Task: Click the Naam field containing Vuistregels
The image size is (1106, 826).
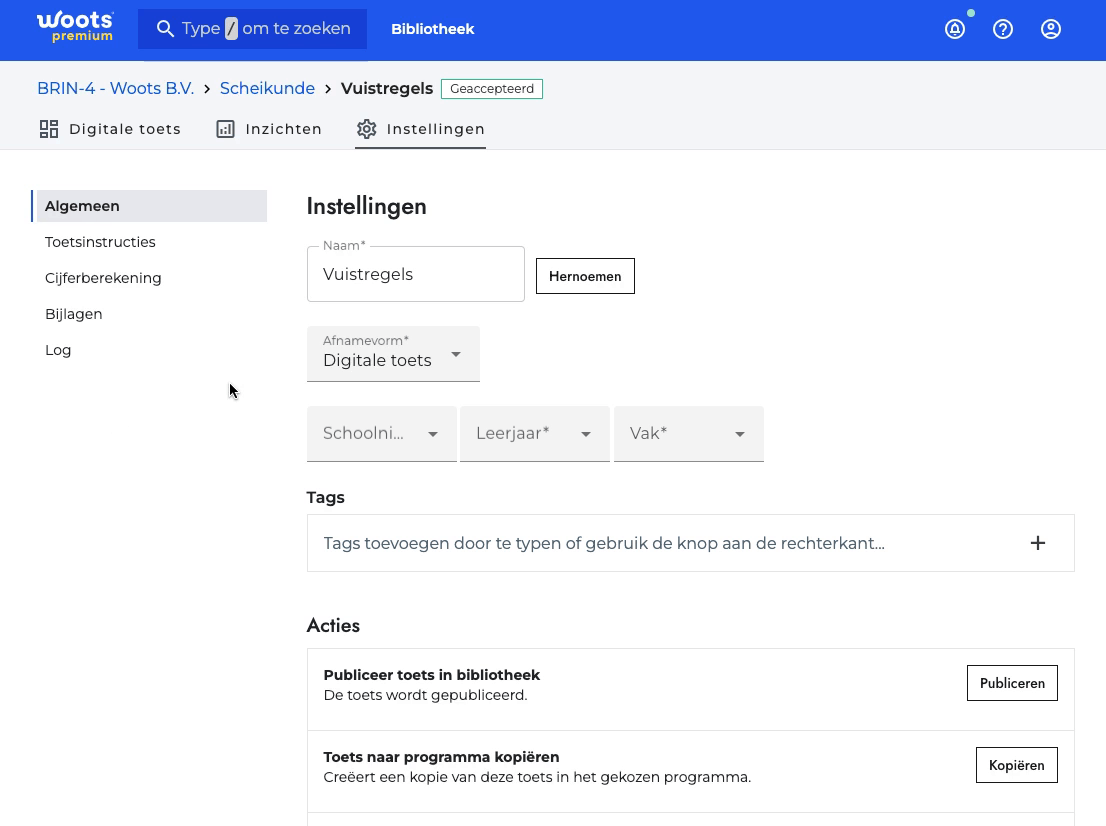Action: [415, 274]
